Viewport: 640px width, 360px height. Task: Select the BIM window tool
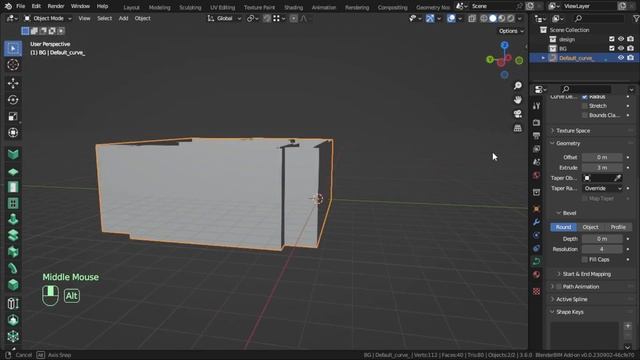point(13,203)
